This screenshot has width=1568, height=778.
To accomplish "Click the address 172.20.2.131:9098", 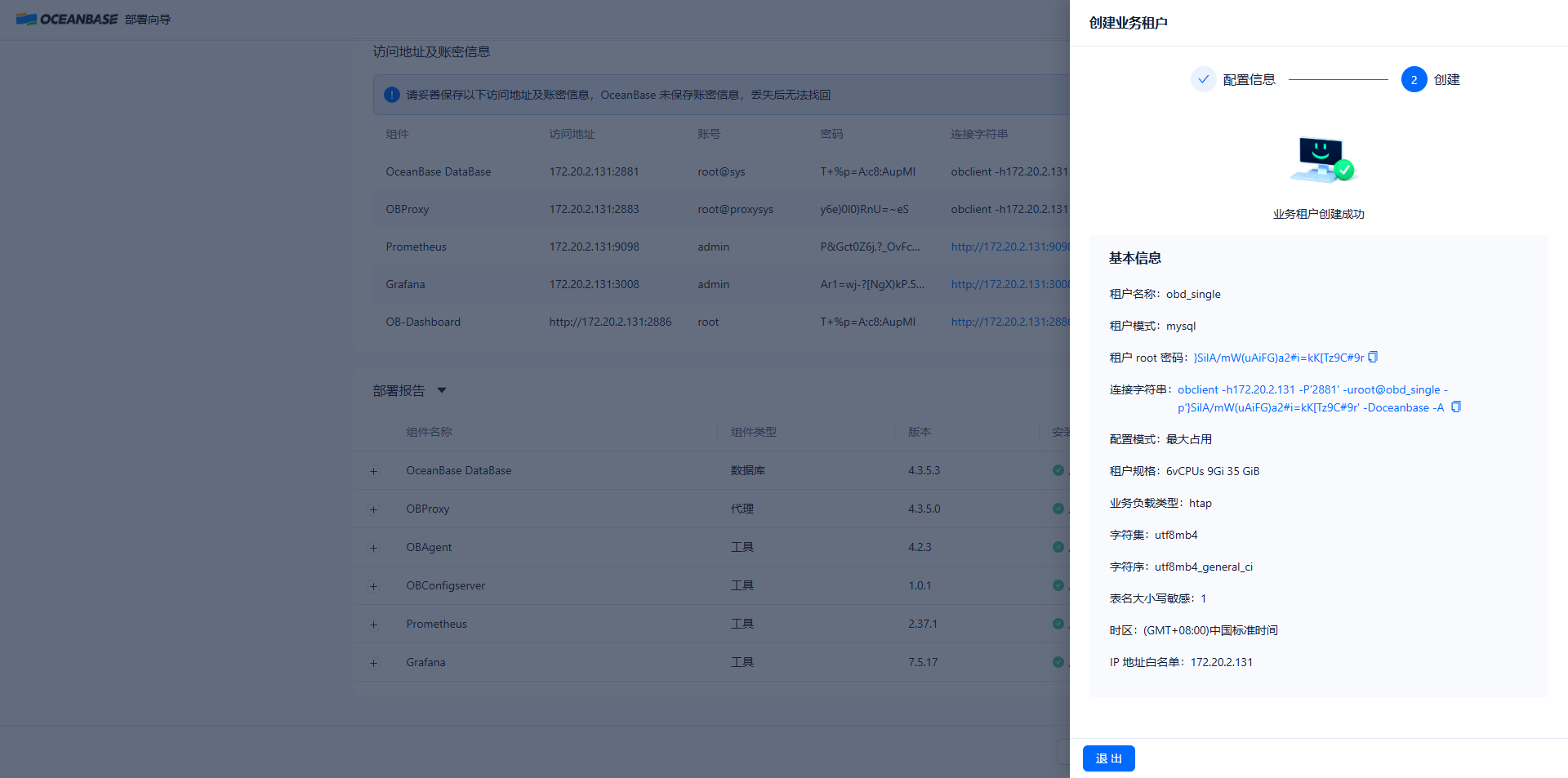I will coord(594,247).
